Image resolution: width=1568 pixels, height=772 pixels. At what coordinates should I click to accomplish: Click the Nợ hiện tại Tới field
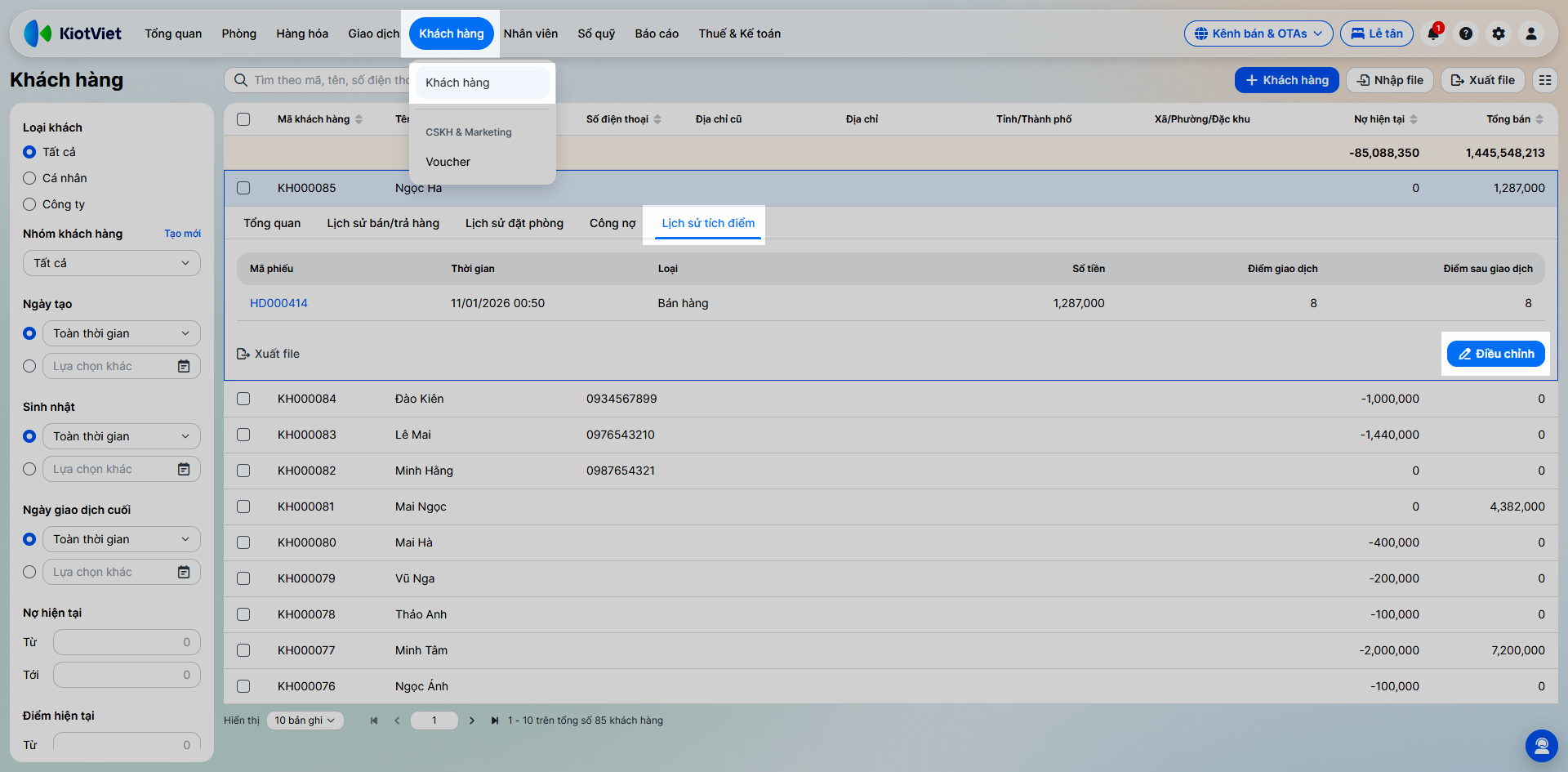127,675
